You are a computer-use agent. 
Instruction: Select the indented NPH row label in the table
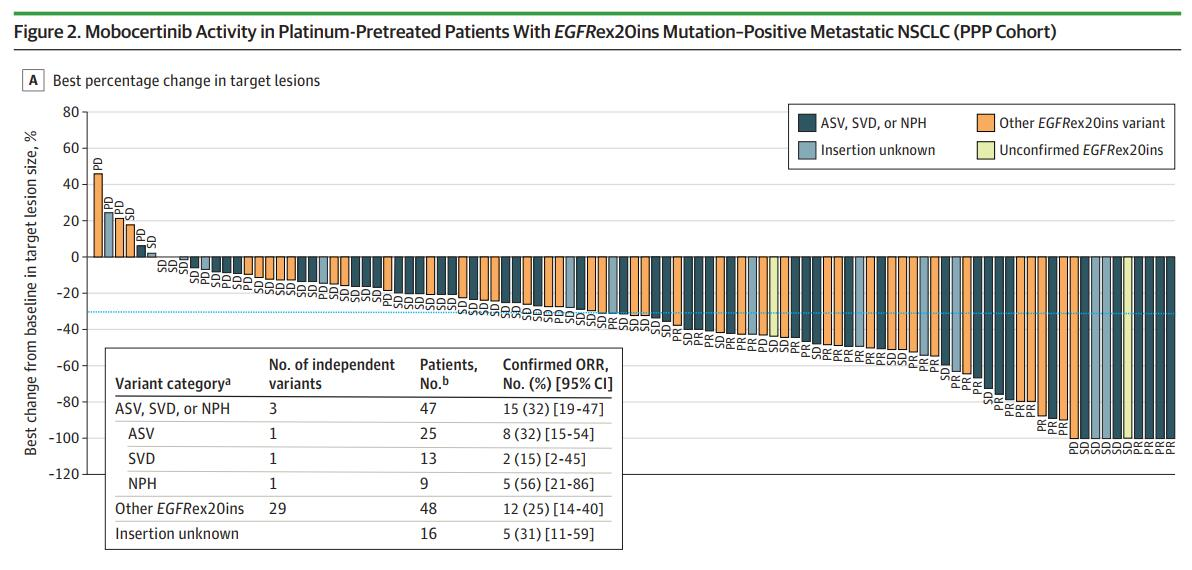click(x=143, y=484)
